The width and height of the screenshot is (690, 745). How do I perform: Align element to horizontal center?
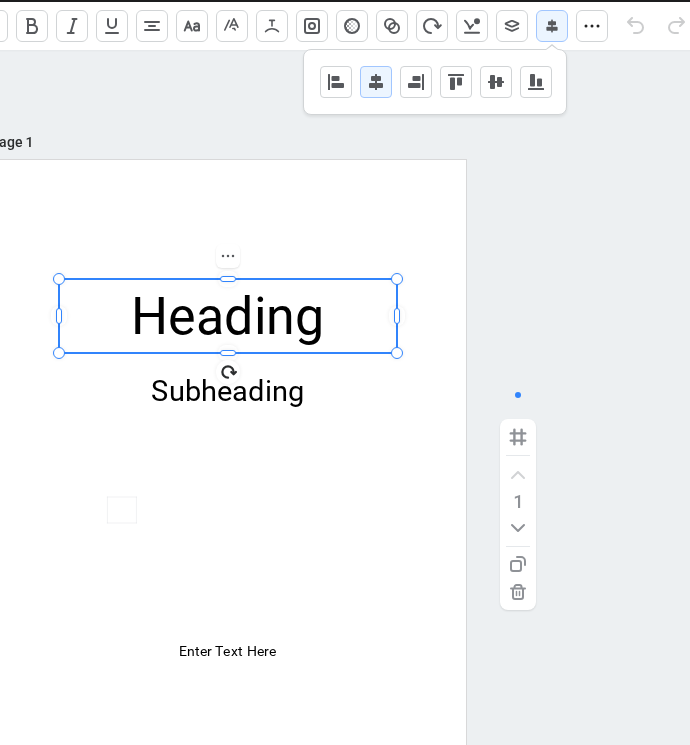click(376, 82)
